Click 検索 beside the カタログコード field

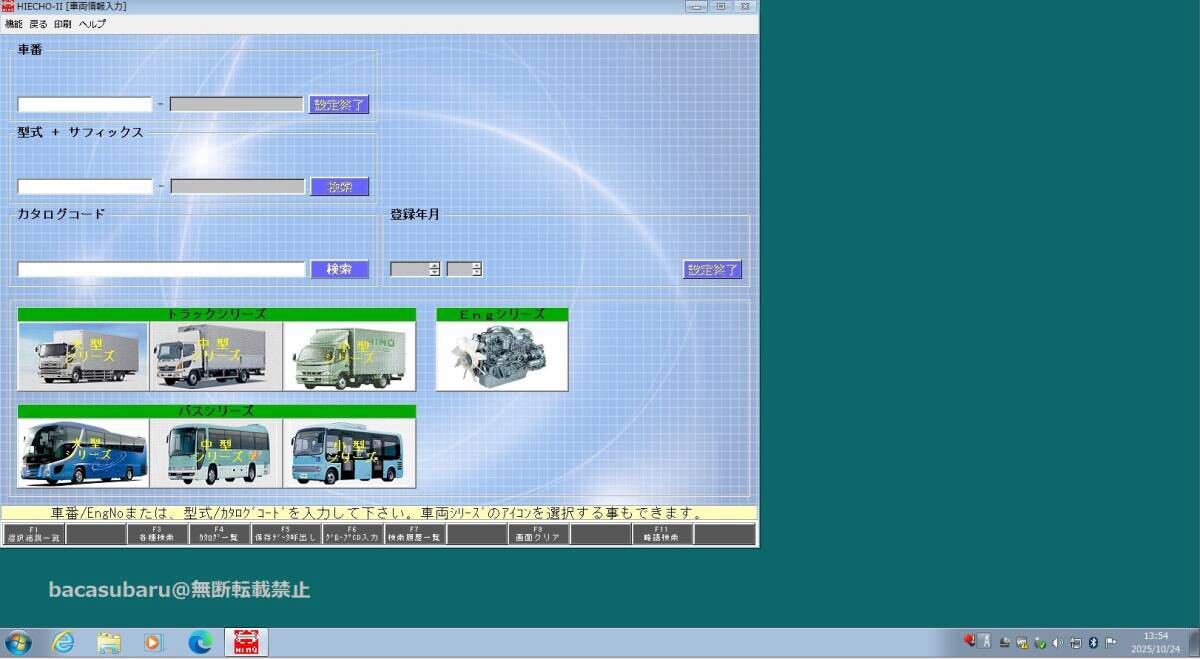[x=340, y=268]
